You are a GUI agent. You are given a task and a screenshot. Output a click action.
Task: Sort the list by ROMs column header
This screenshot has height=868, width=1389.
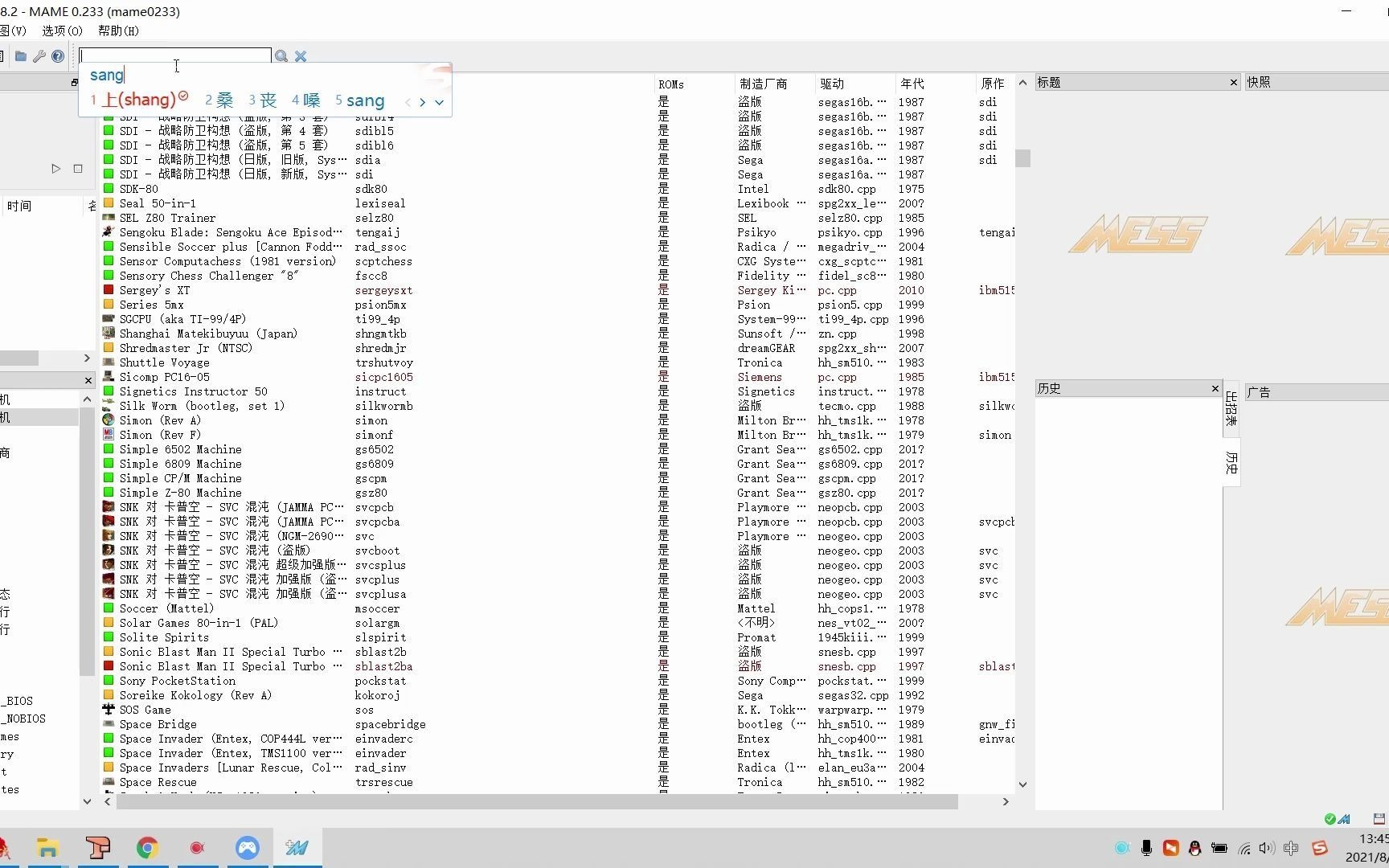(671, 84)
